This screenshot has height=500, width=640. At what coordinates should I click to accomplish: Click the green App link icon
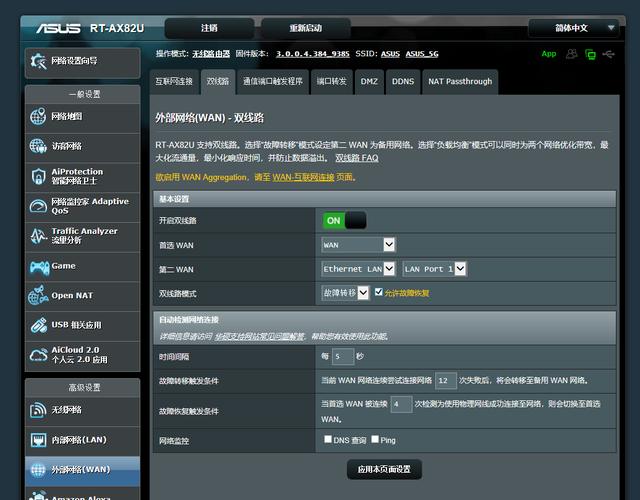click(549, 54)
